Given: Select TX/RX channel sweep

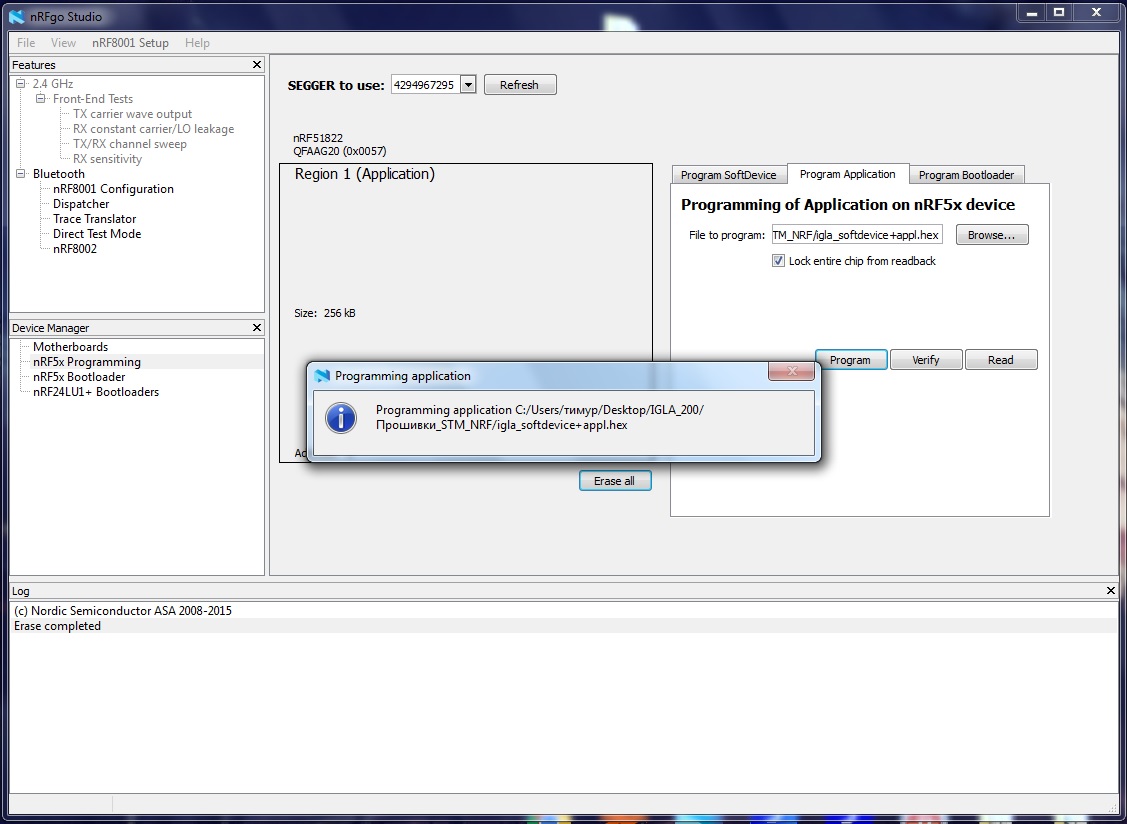Looking at the screenshot, I should coord(129,144).
